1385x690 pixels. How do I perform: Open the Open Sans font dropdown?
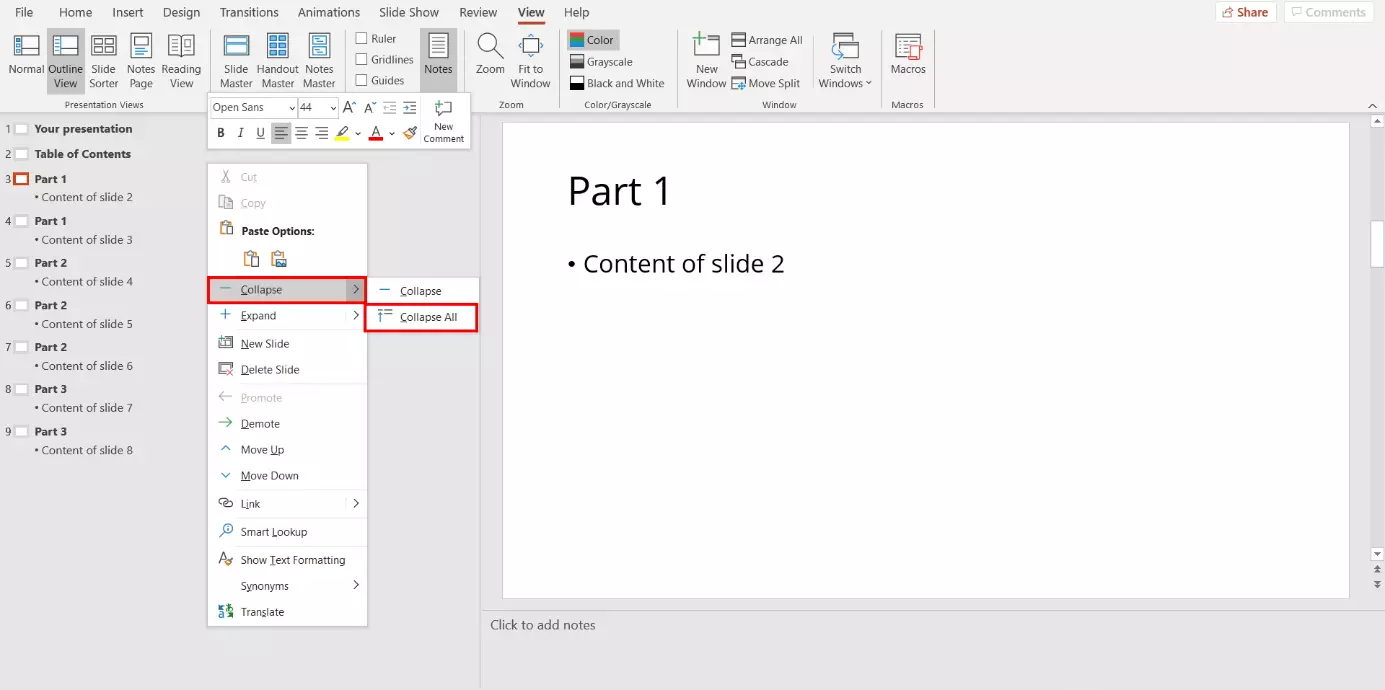[292, 108]
